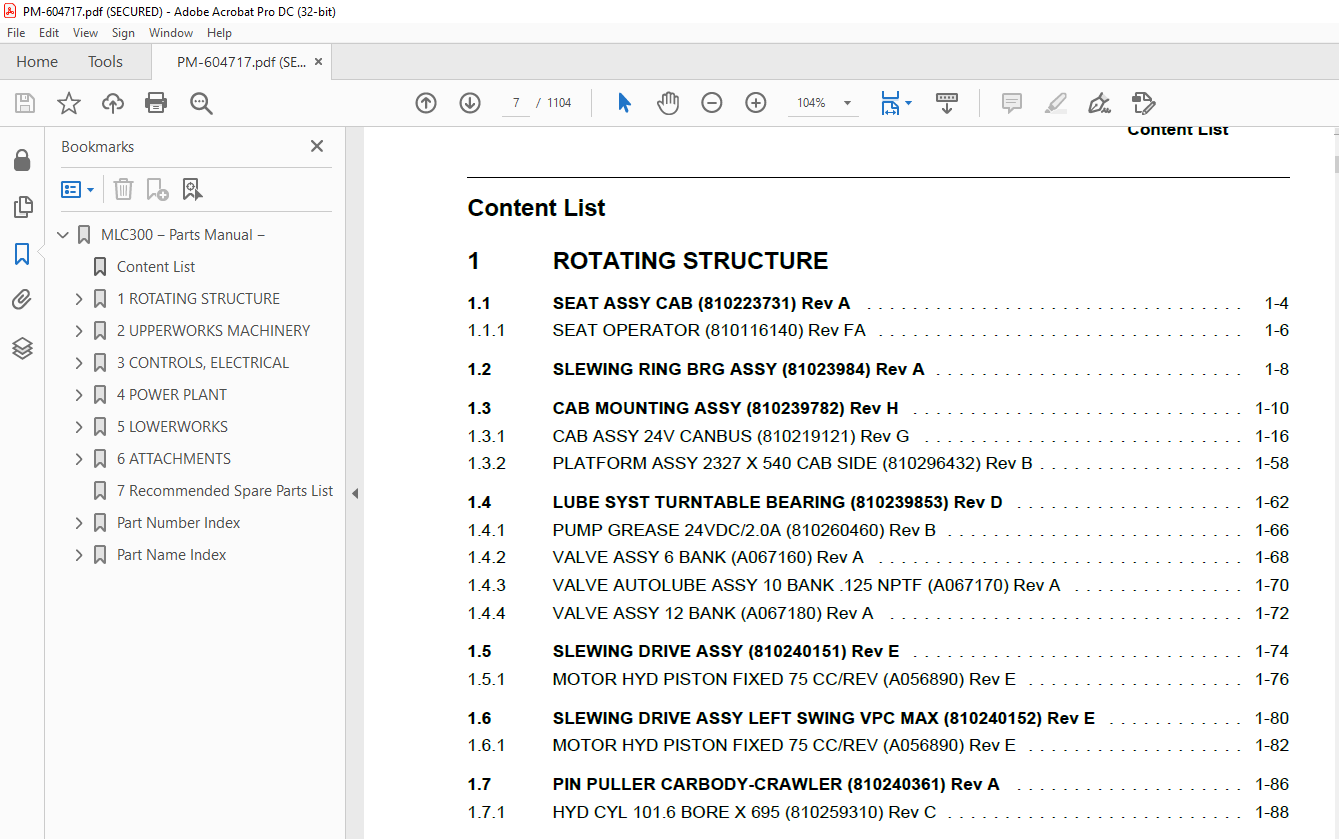Follow the LUBE SYST TURNTABLE BEARING link
This screenshot has height=839, width=1339.
(x=777, y=502)
